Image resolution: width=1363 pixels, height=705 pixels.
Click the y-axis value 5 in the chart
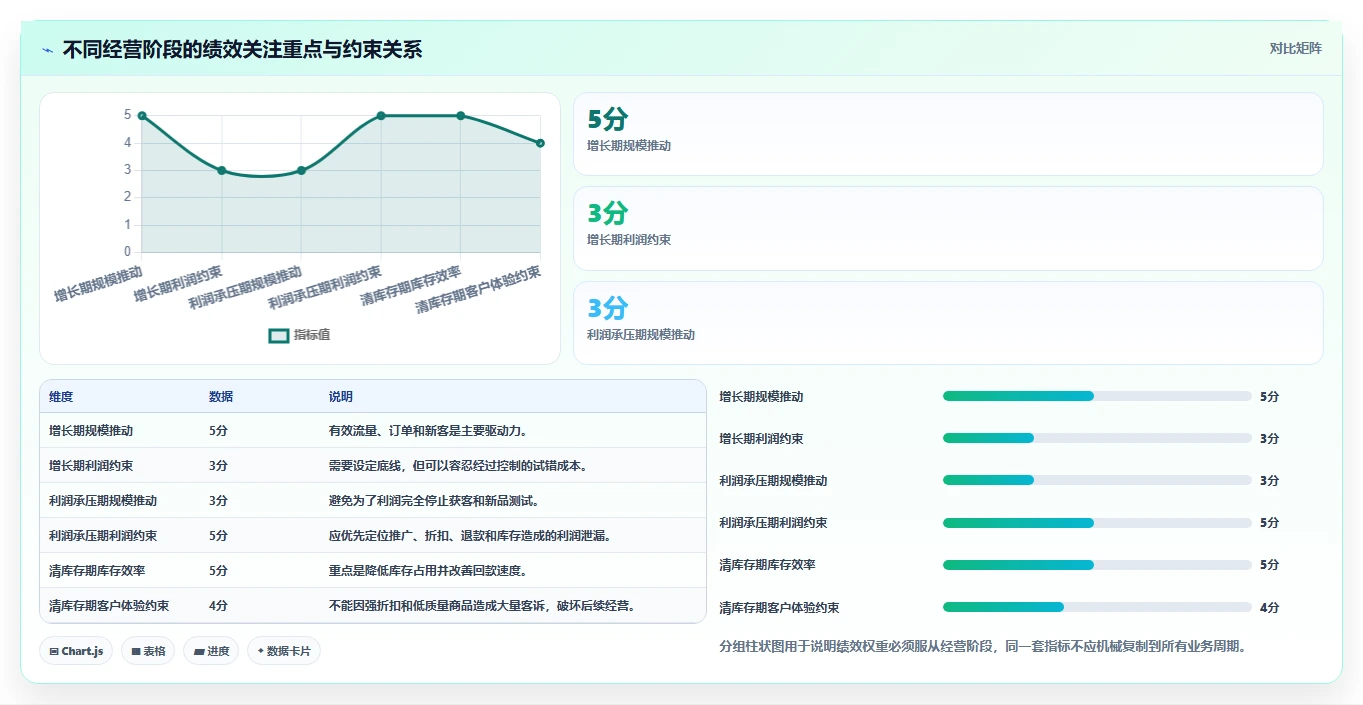[x=128, y=116]
